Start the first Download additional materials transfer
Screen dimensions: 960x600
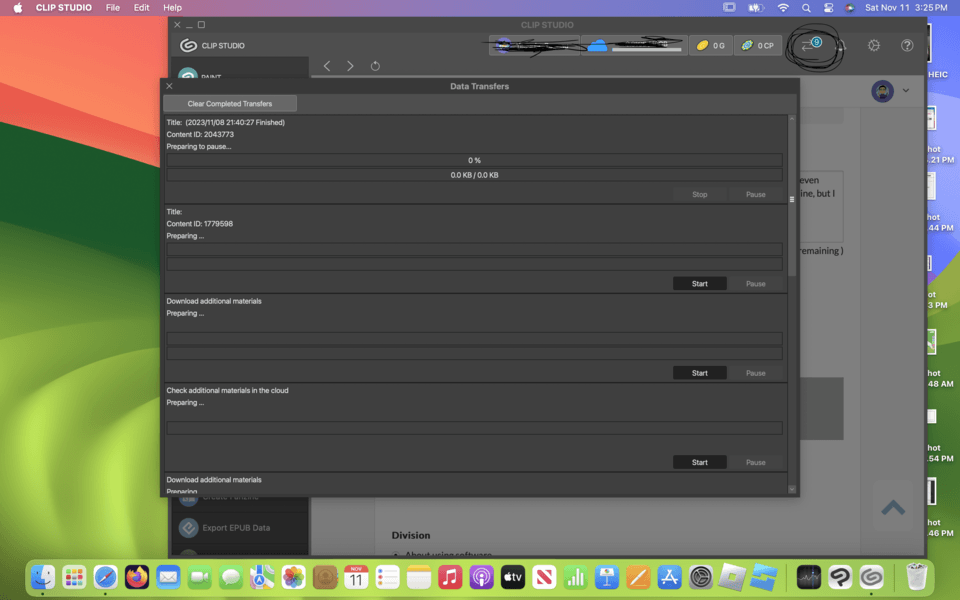(x=699, y=373)
